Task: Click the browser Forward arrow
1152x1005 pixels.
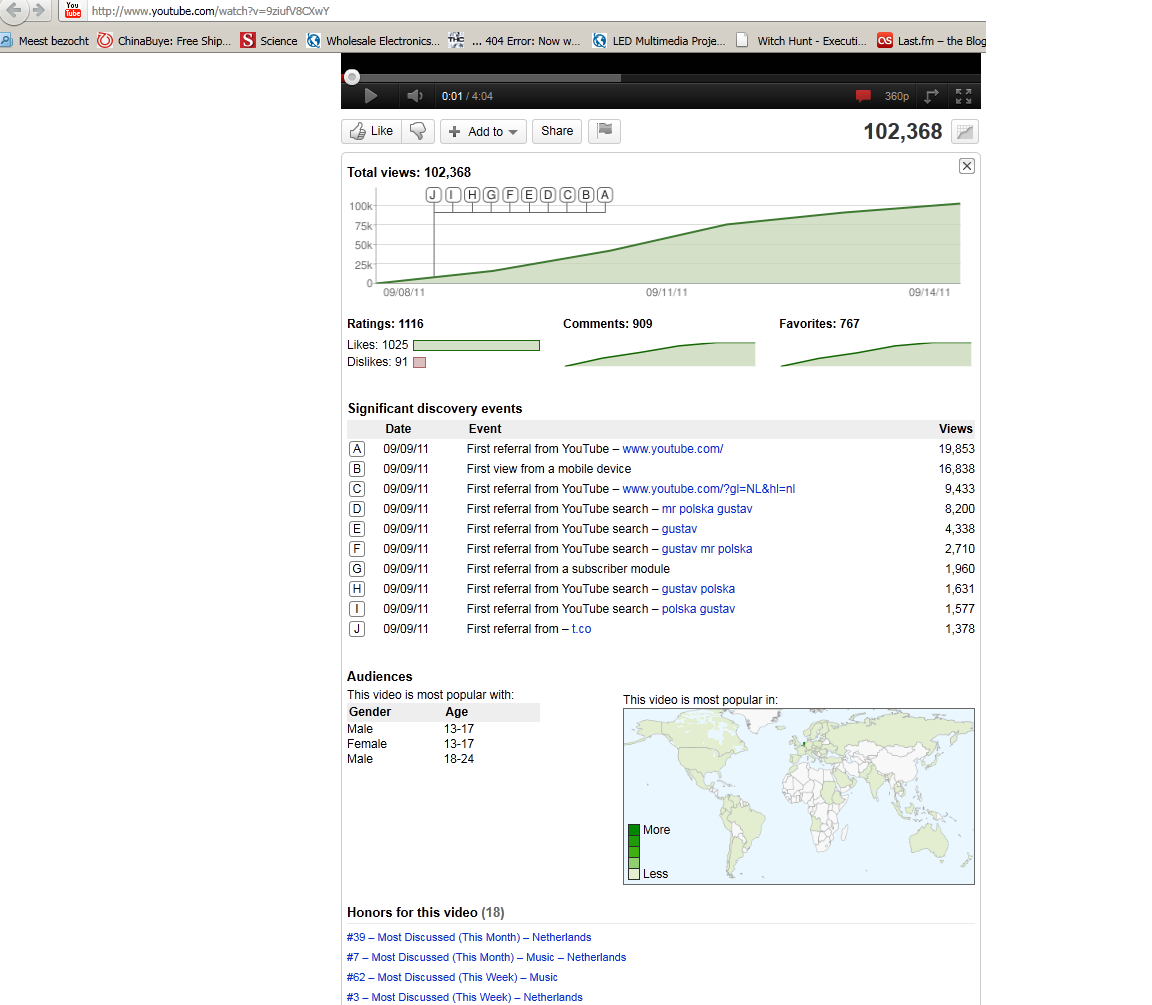Action: [x=38, y=10]
